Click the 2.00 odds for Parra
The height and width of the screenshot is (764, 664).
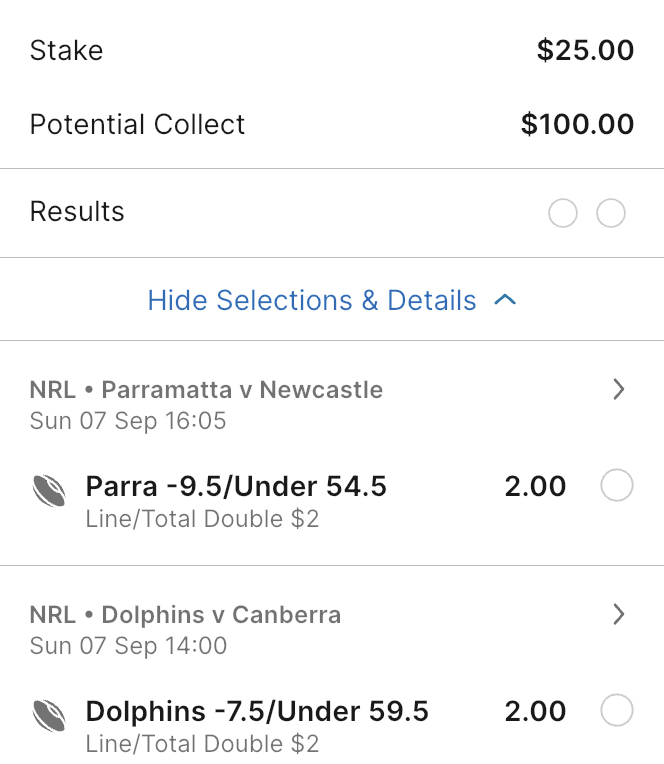(535, 487)
